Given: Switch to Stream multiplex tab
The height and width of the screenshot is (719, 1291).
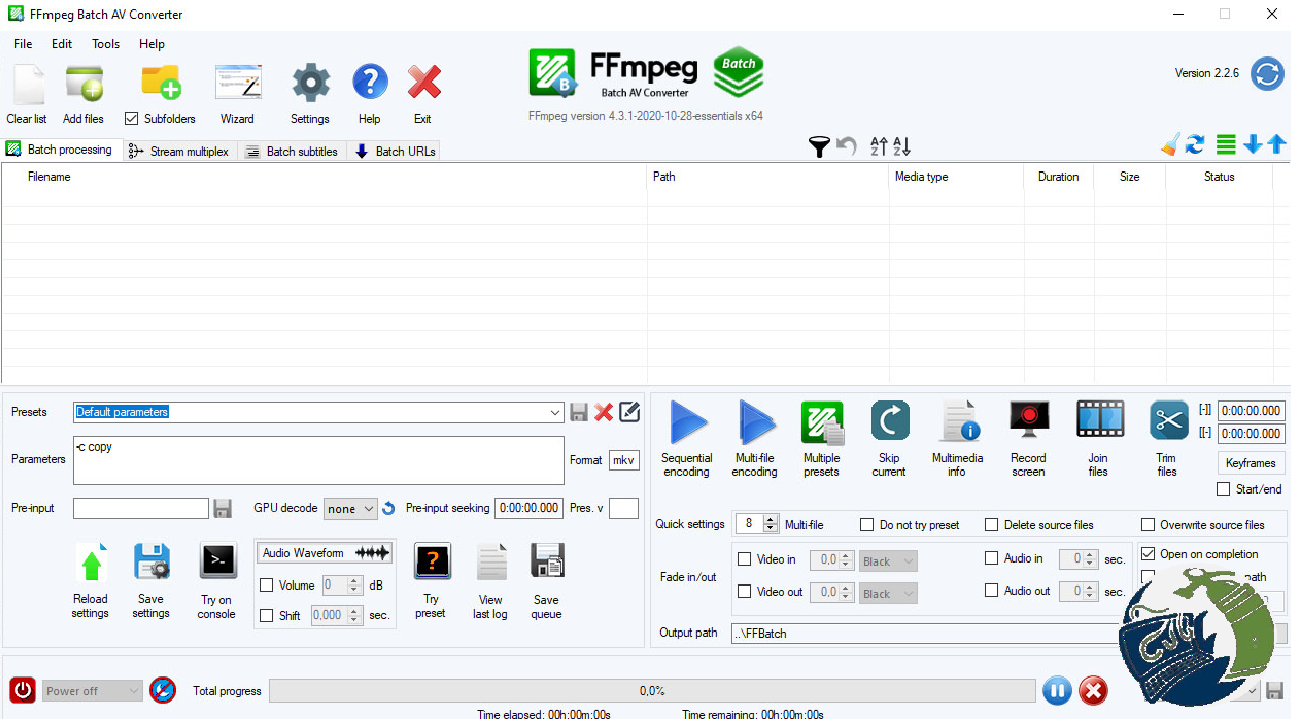Looking at the screenshot, I should (180, 151).
